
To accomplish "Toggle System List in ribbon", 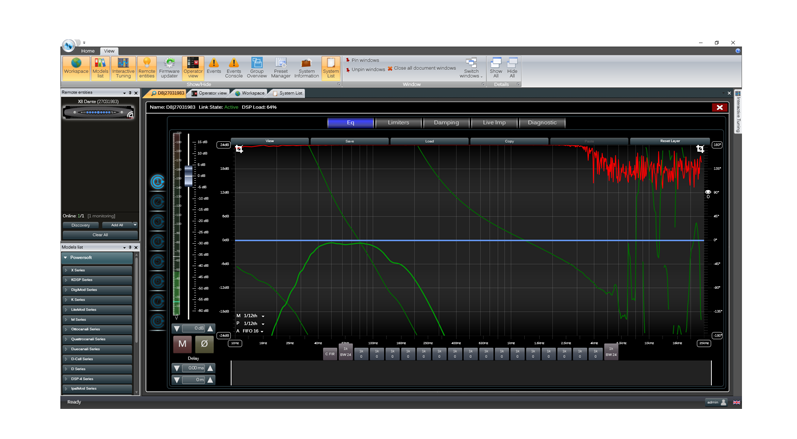I will (x=330, y=68).
